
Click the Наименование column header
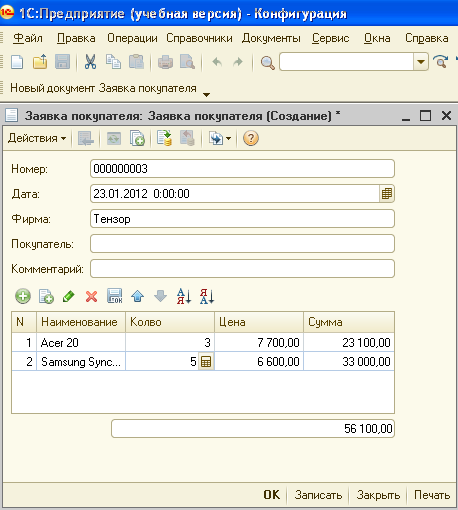point(81,322)
